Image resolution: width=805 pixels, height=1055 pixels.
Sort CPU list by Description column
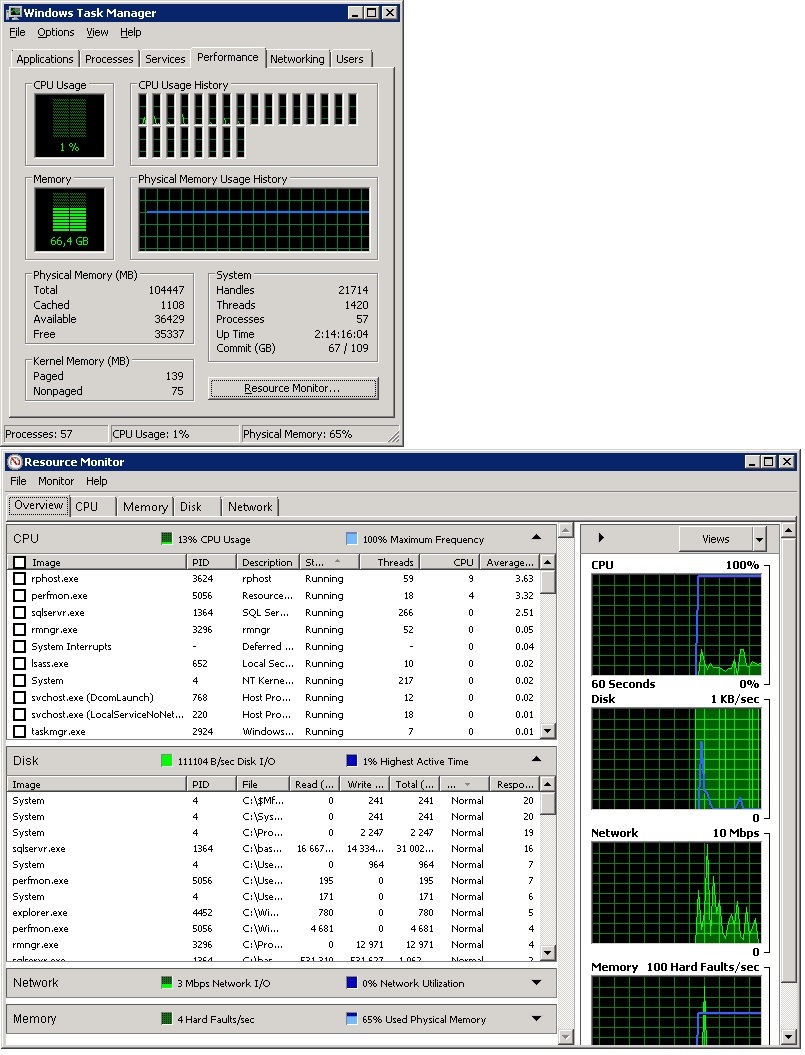tap(268, 562)
